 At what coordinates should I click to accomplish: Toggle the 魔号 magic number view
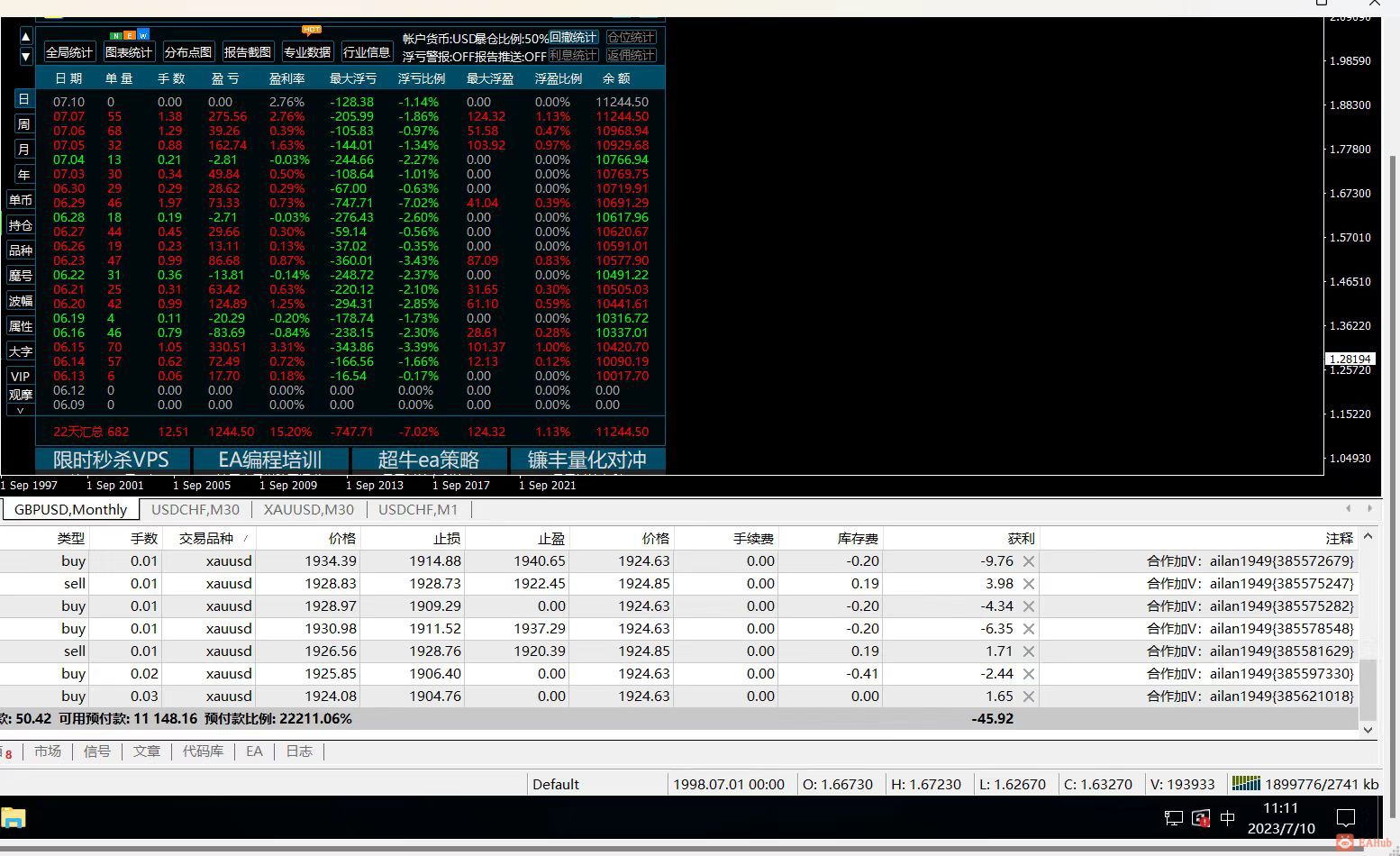(21, 276)
